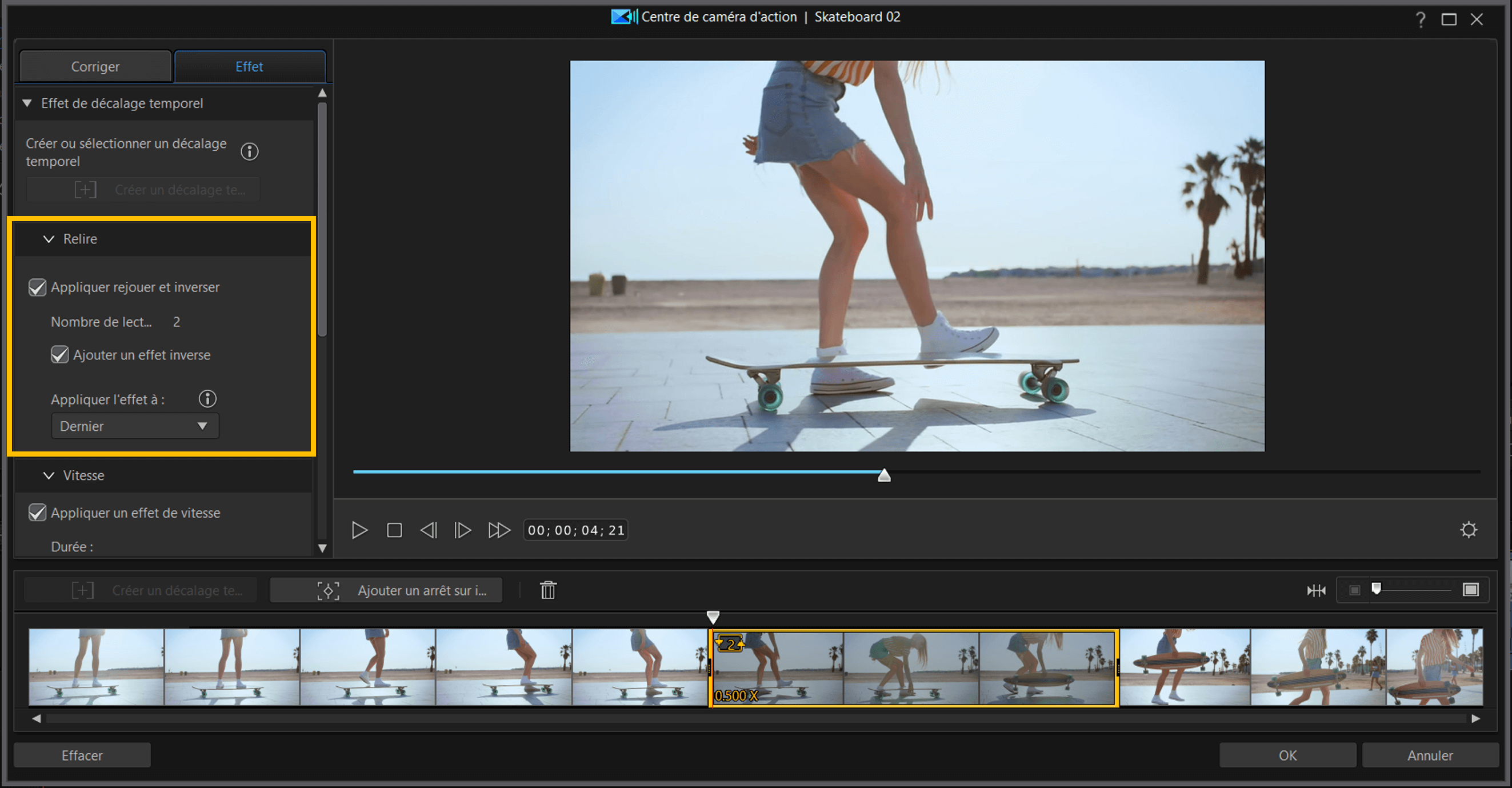Step back one frame with previous frame icon

click(x=428, y=530)
